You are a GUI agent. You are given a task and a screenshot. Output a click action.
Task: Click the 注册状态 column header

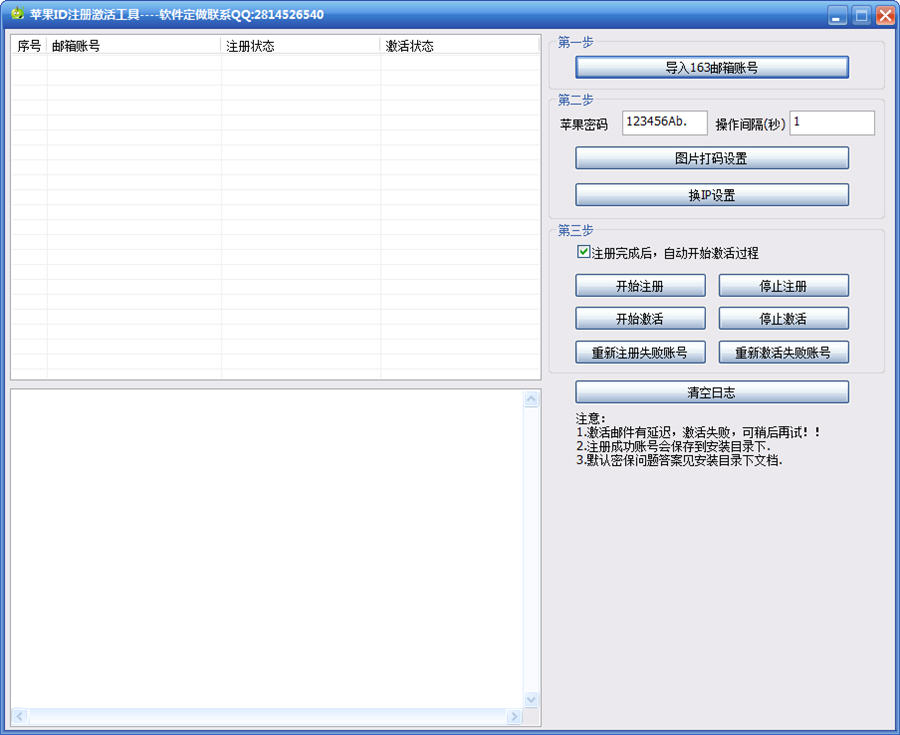click(x=301, y=46)
